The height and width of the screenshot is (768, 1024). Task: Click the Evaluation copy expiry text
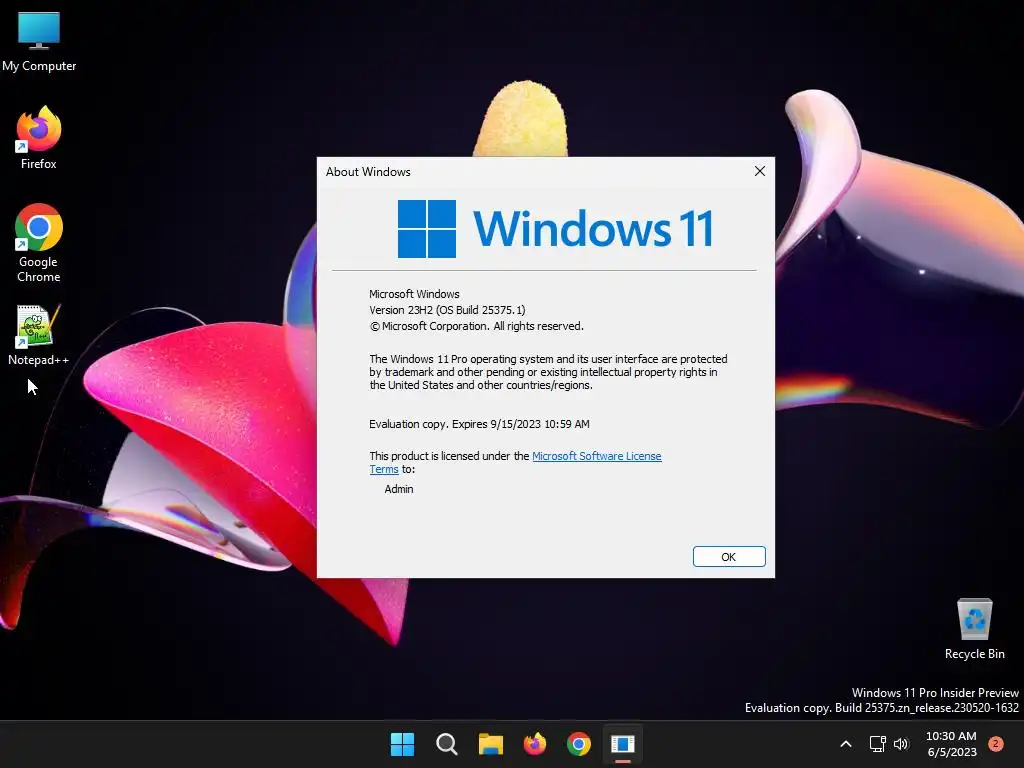coord(479,424)
